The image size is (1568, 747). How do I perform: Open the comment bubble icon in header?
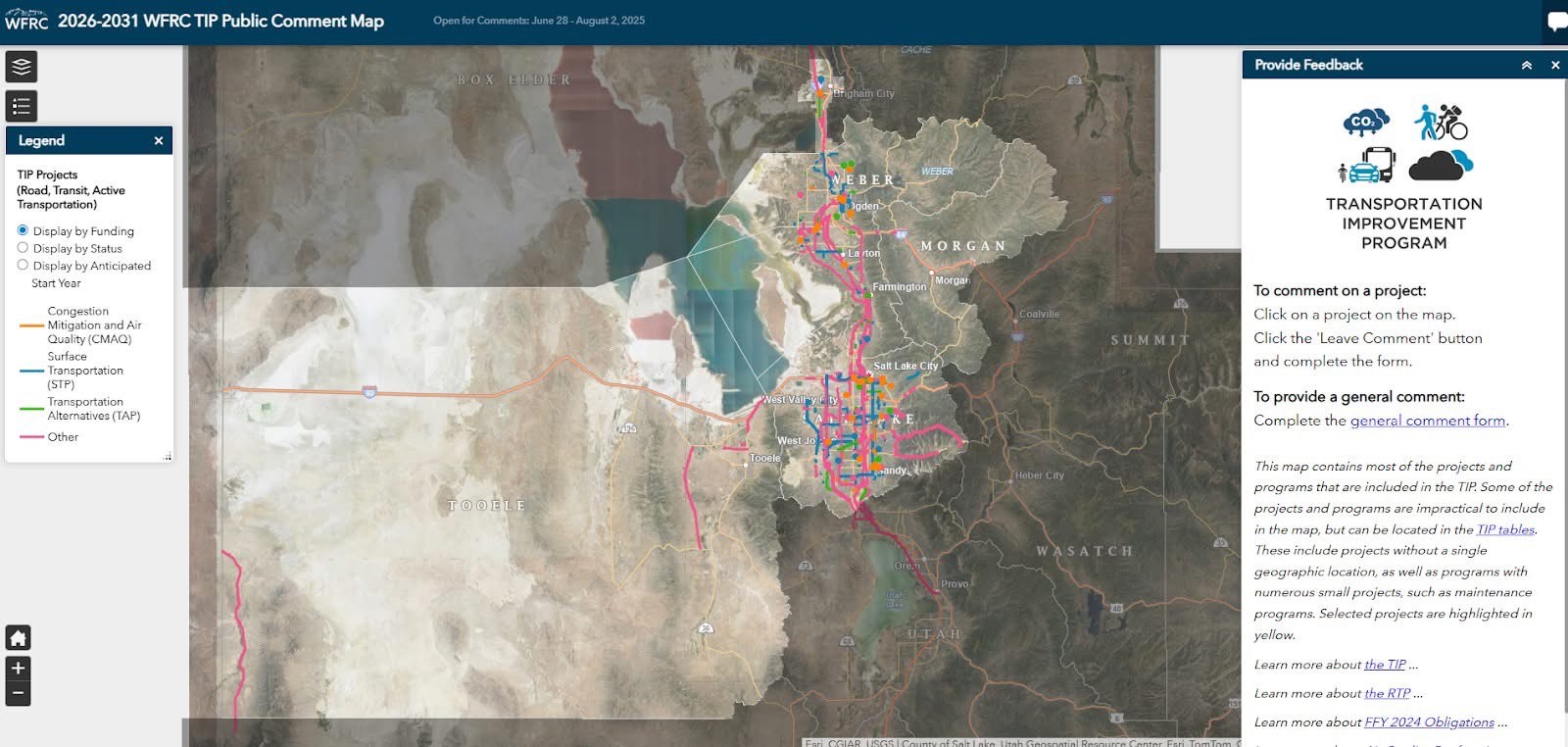coord(1556,22)
